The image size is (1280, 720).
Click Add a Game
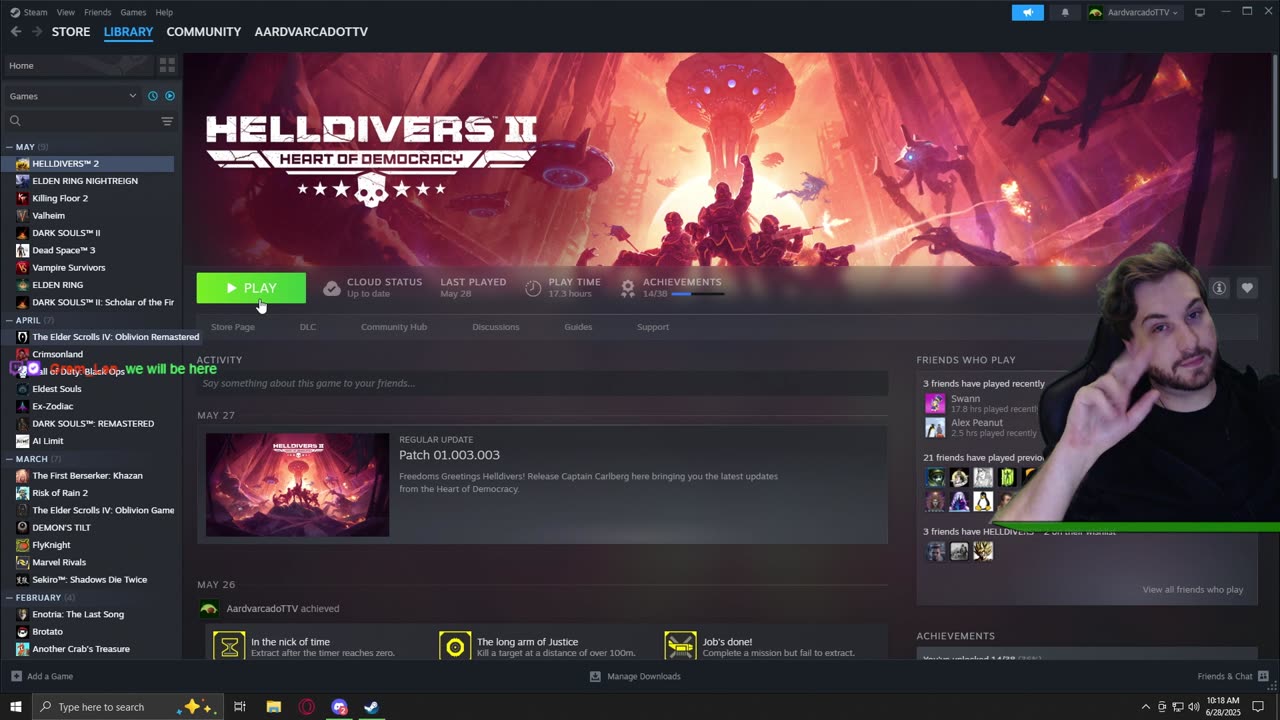pos(42,676)
